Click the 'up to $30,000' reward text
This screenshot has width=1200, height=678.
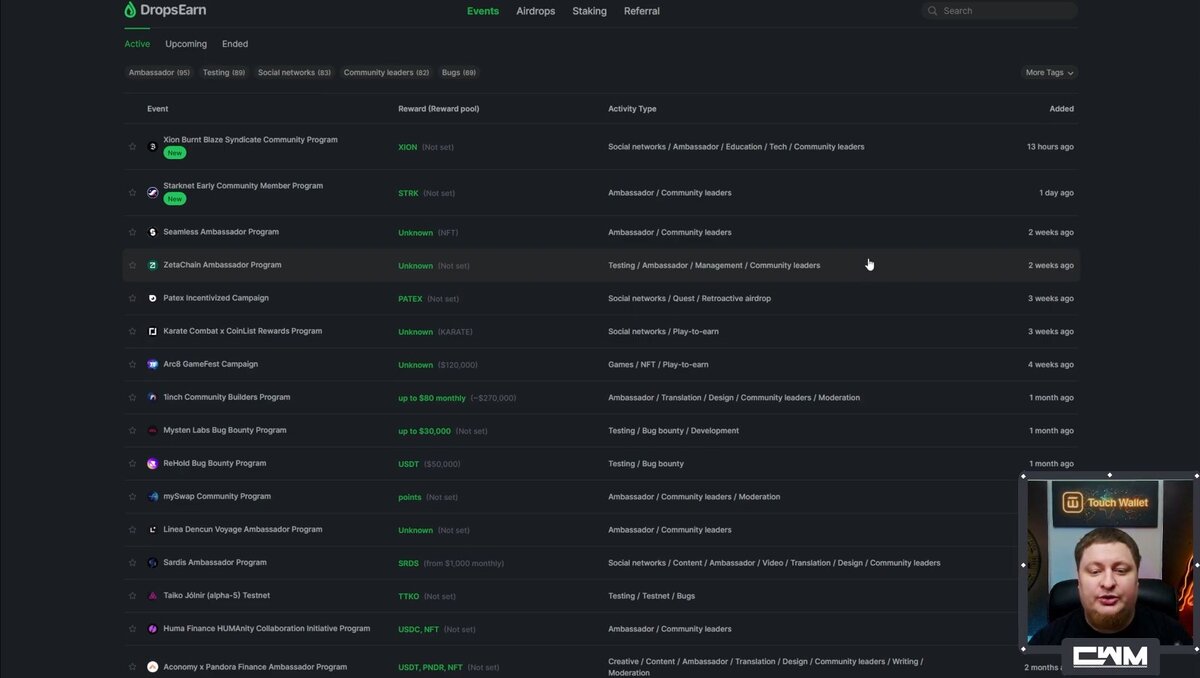(x=424, y=431)
